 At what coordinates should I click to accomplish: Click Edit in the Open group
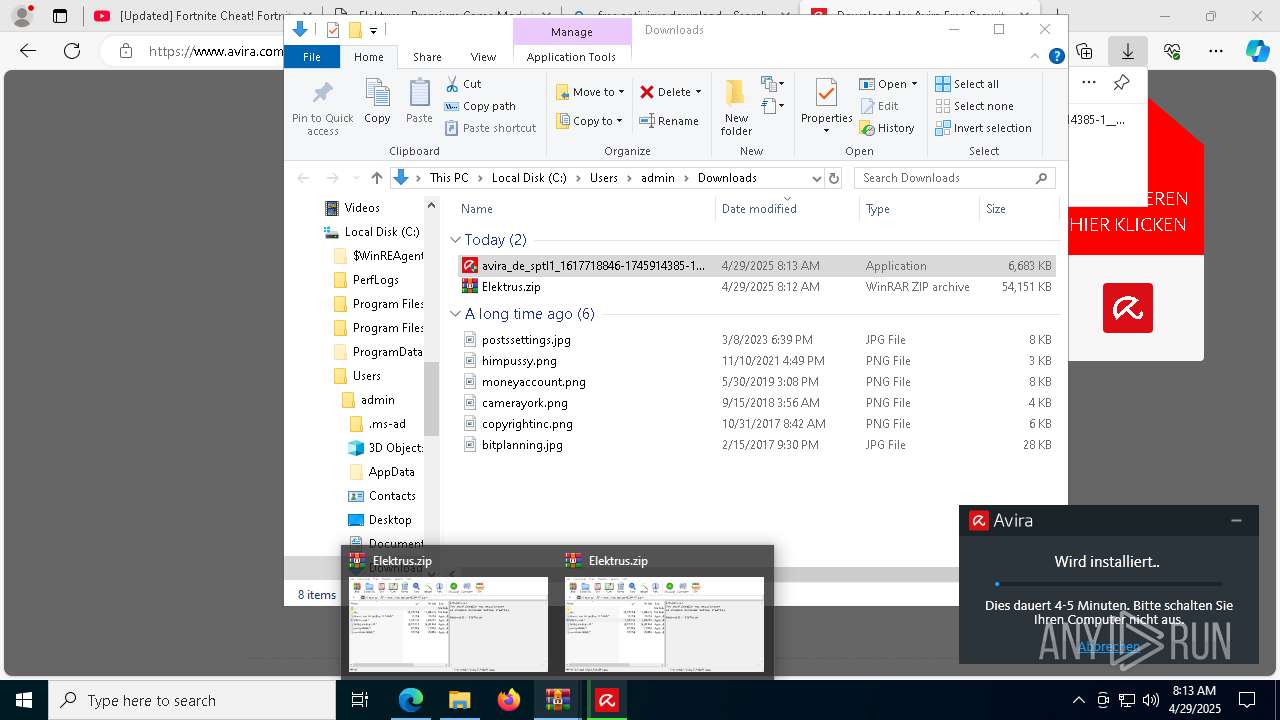click(x=878, y=106)
